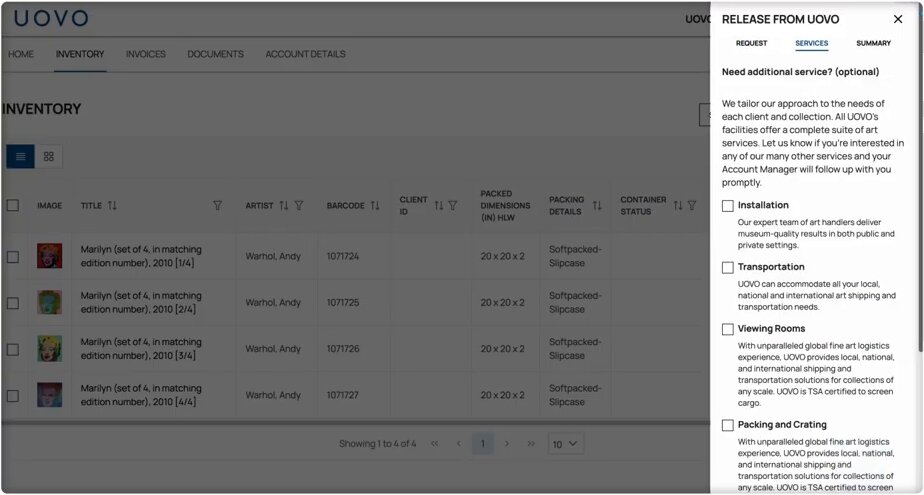Viewport: 924px width, 495px height.
Task: Click the Viewing Rooms label
Action: pyautogui.click(x=771, y=329)
